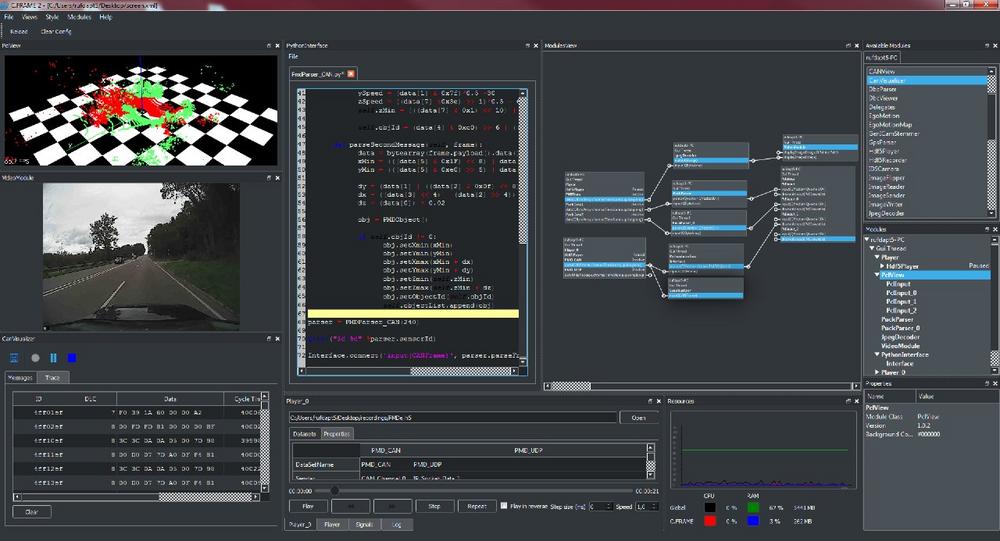Click the first blue icon in CanVisualizer toolbar
Viewport: 1000px width, 541px height.
16,358
